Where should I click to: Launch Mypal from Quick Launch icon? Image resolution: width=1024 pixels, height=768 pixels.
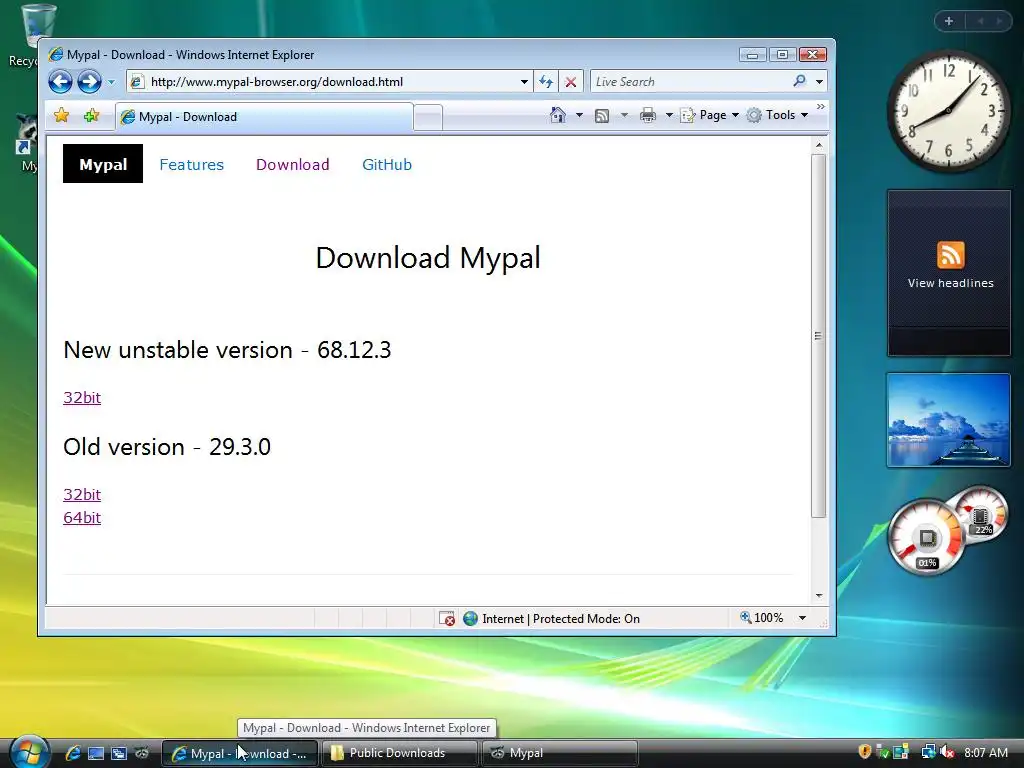point(142,753)
